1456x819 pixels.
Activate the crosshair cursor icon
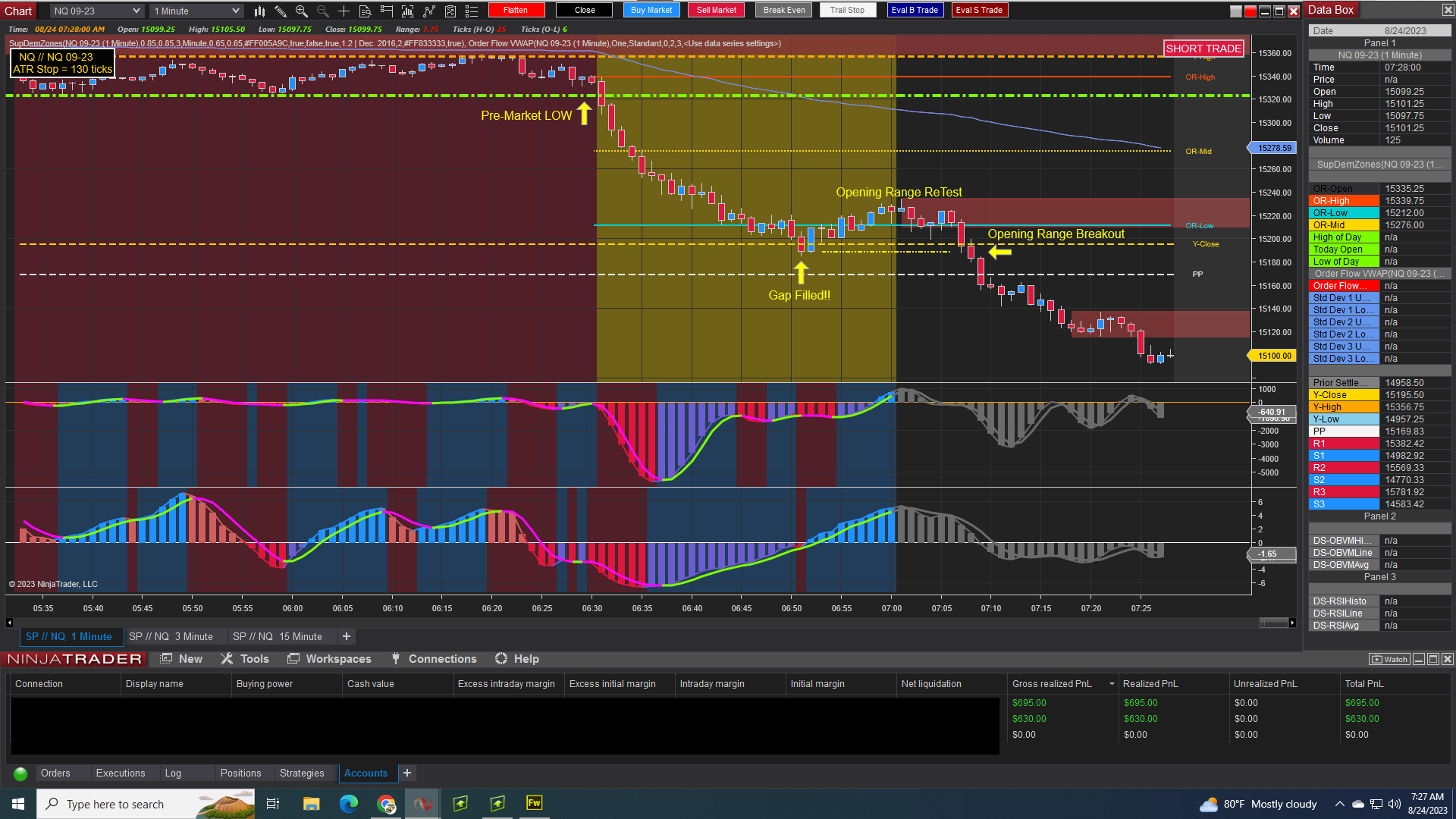pyautogui.click(x=344, y=11)
